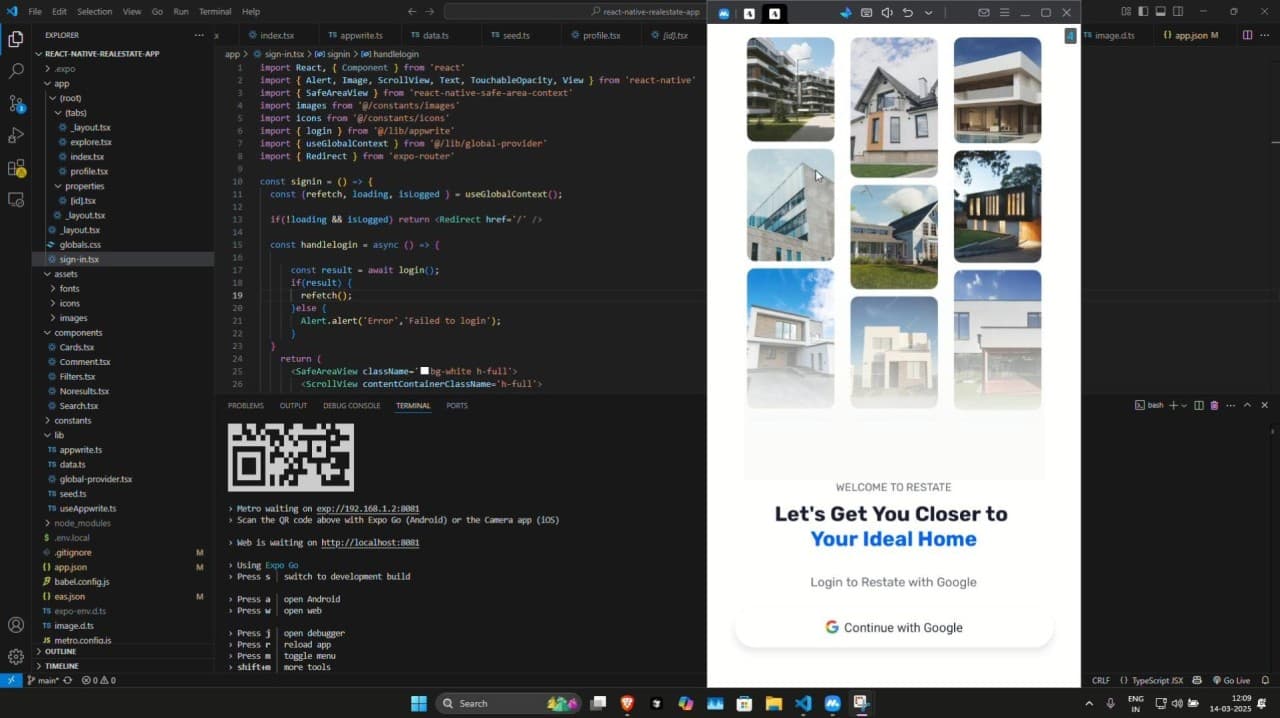The height and width of the screenshot is (718, 1280).
Task: Open the Search view in activity bar
Action: click(16, 71)
